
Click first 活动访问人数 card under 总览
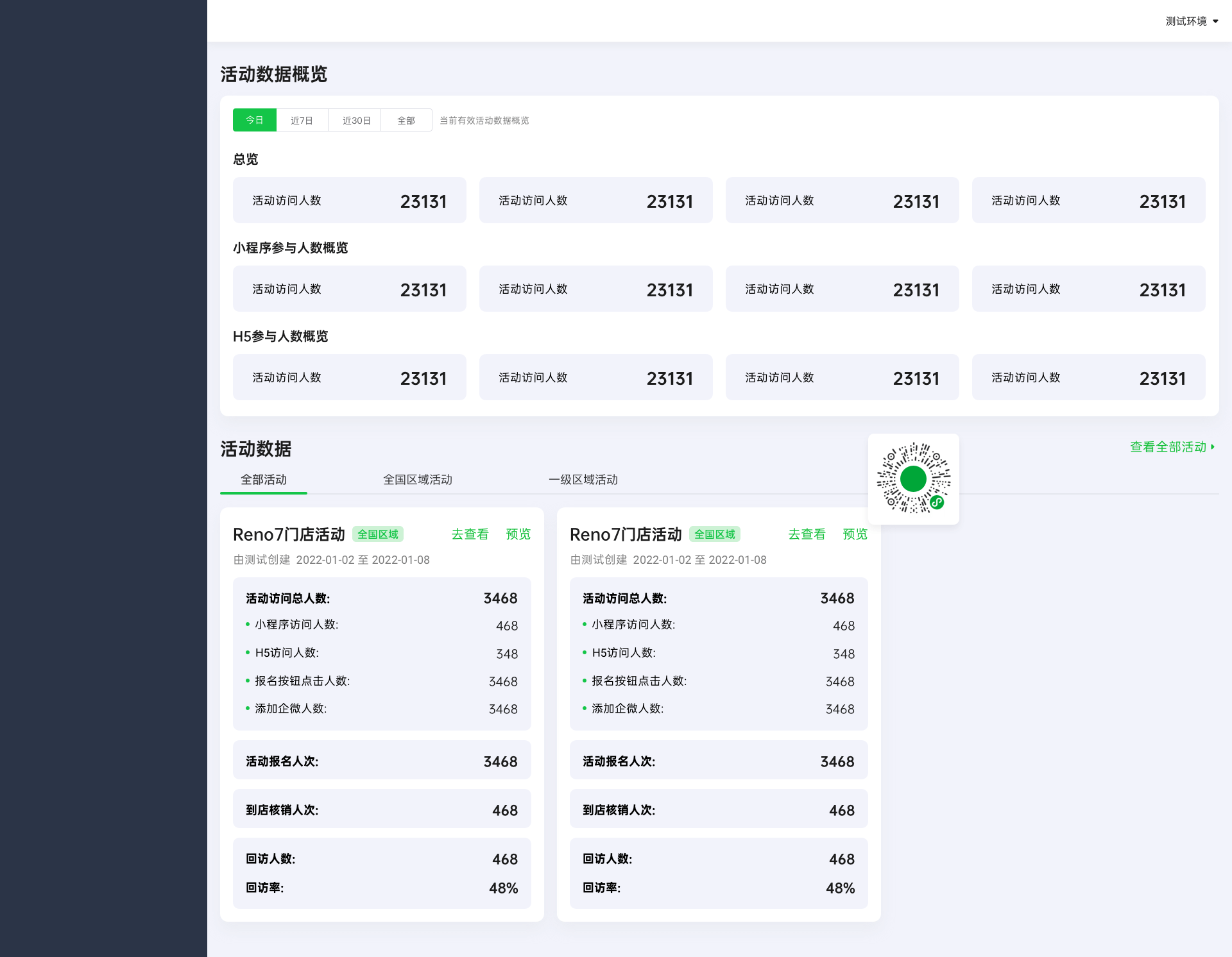click(x=349, y=201)
